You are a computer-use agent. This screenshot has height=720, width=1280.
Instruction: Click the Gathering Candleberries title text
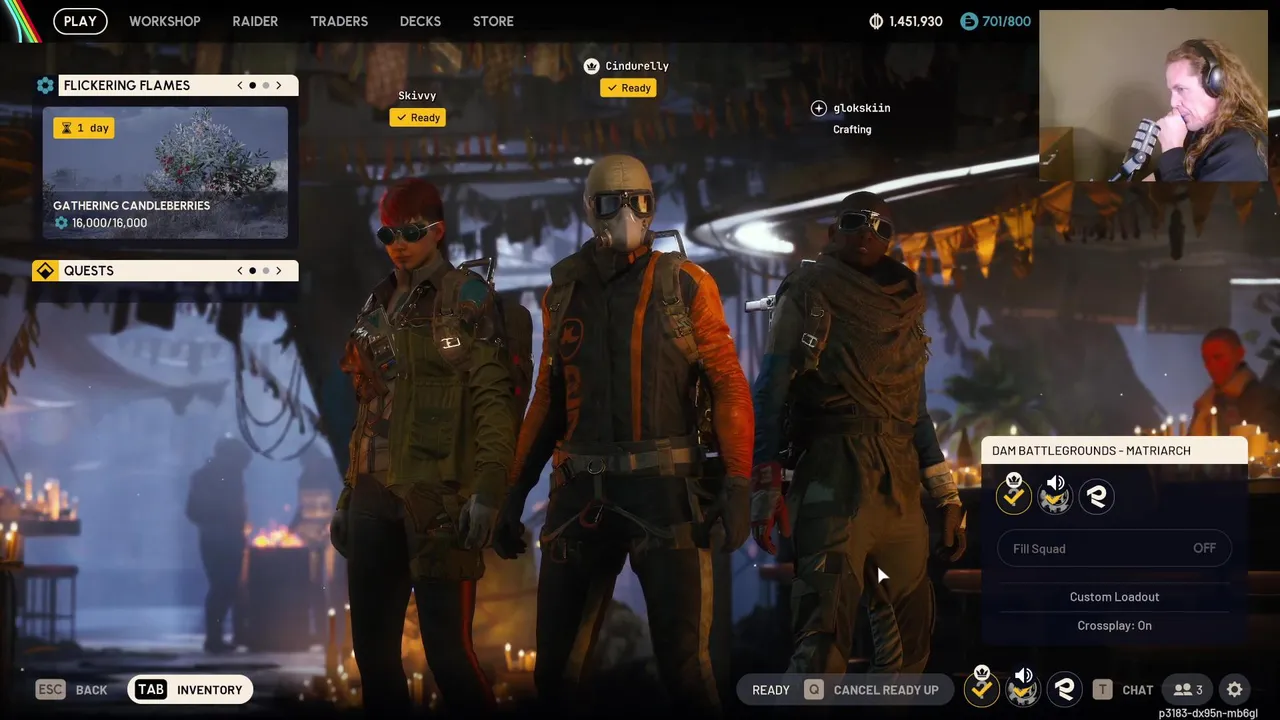click(x=131, y=206)
